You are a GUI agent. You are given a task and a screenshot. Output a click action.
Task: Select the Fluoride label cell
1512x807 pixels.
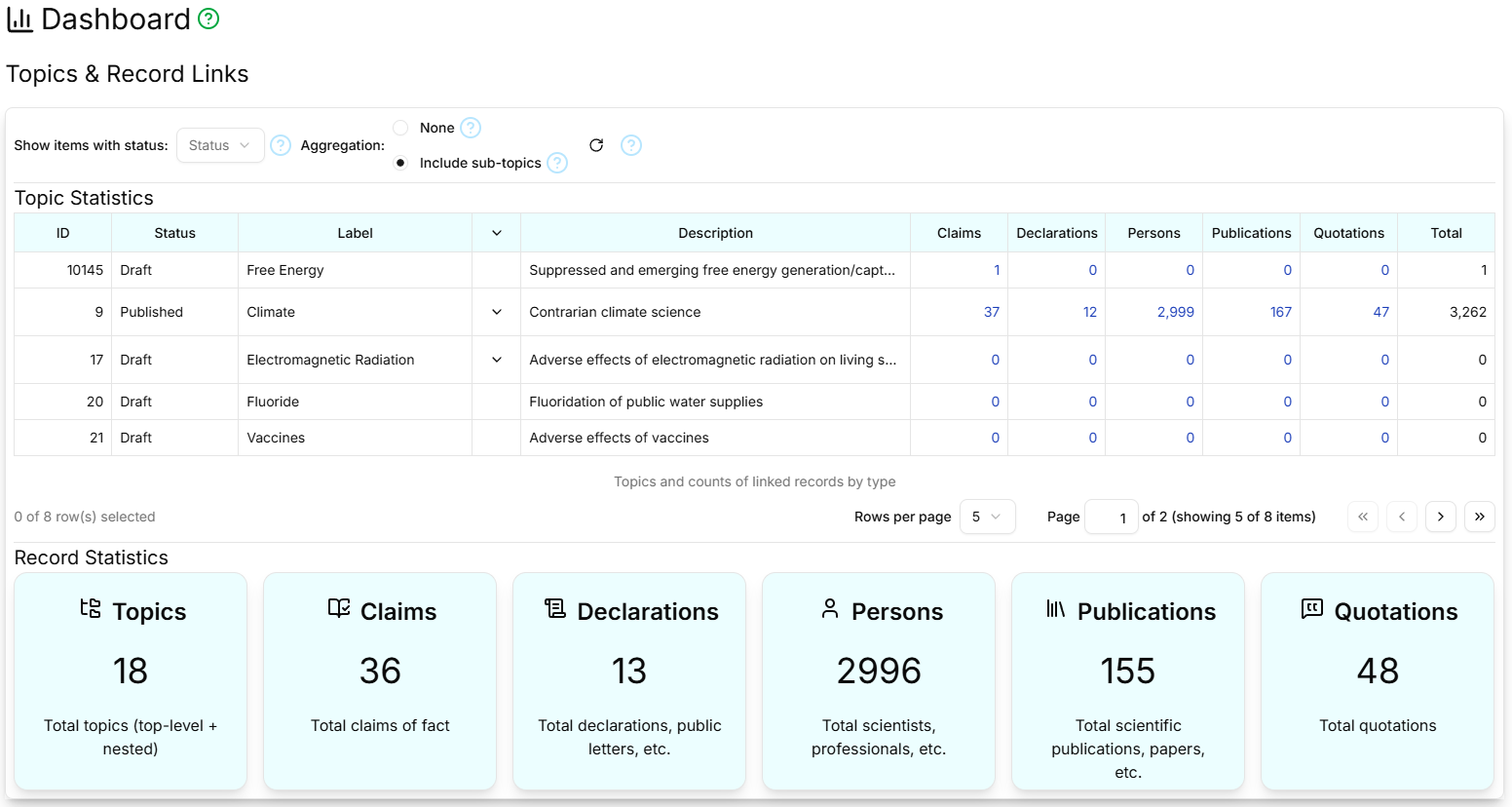pyautogui.click(x=356, y=402)
